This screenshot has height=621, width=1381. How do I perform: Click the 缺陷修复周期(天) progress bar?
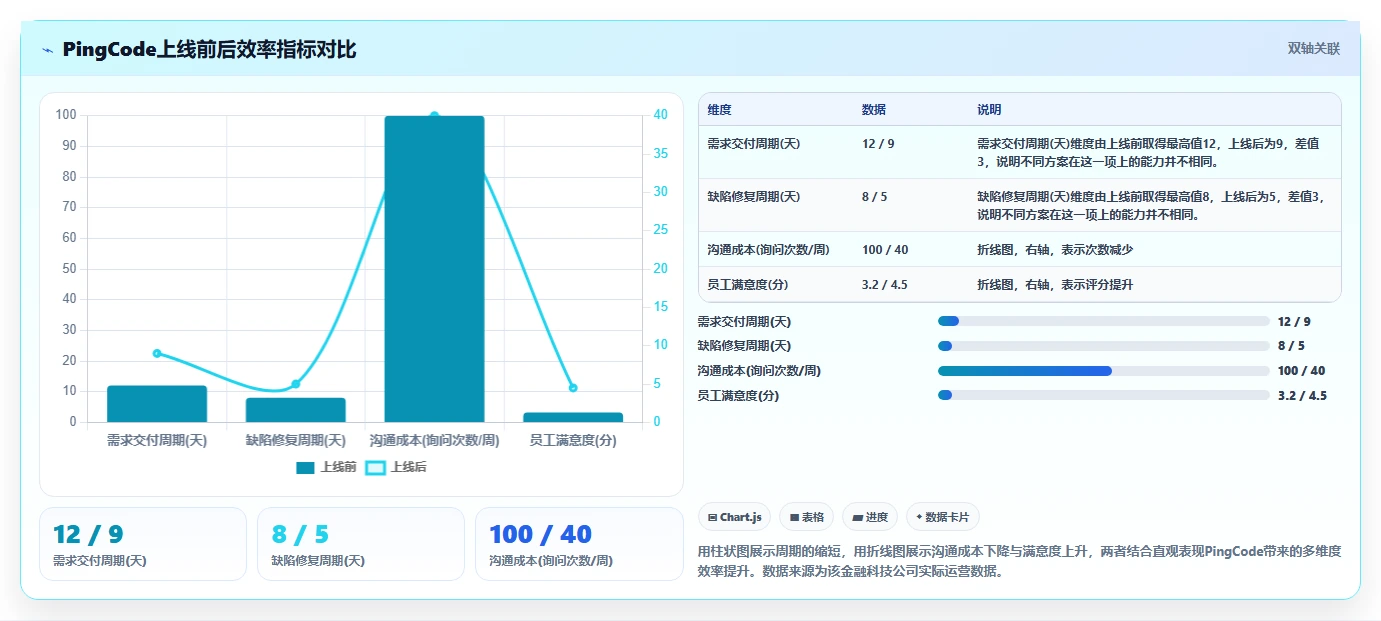point(1104,346)
